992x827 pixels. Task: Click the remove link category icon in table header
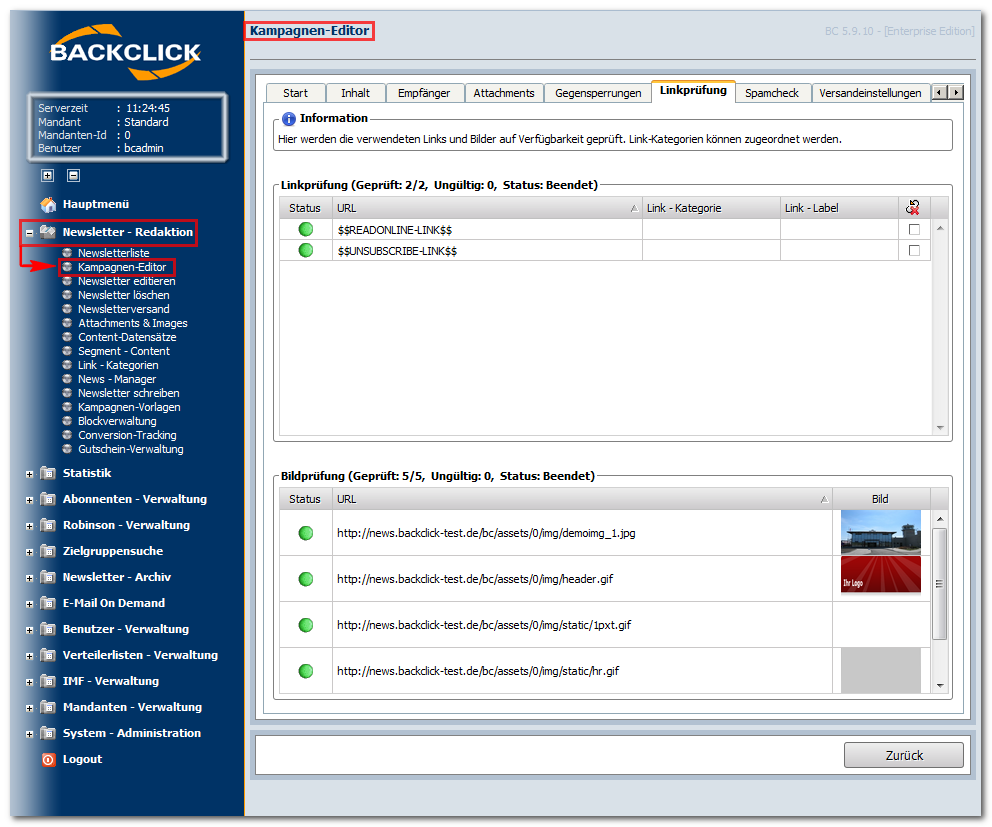[913, 208]
